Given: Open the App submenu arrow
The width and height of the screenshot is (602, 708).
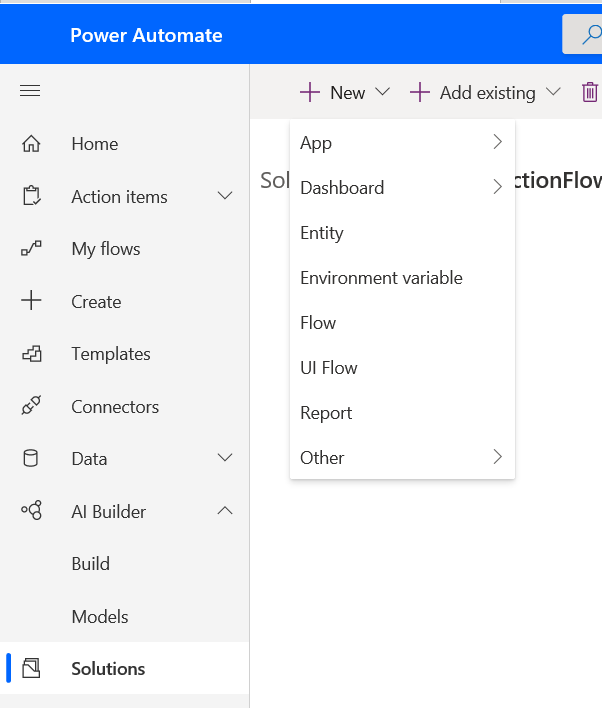Looking at the screenshot, I should [498, 142].
